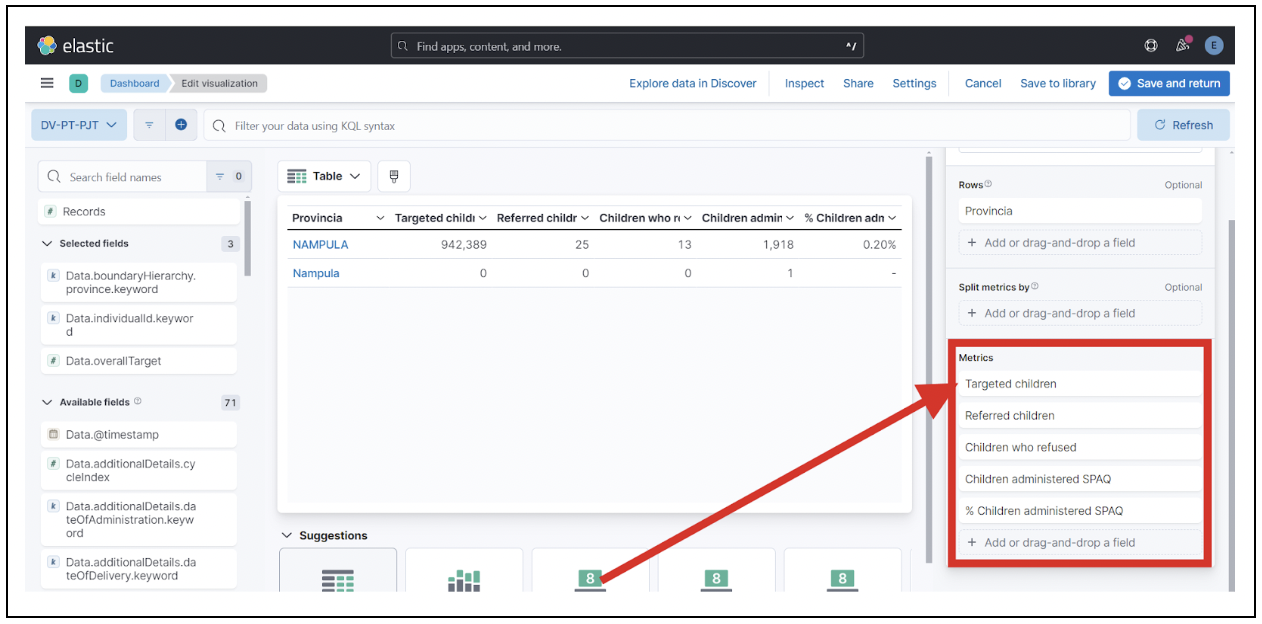Click the add filter plus icon
The image size is (1262, 624).
pyautogui.click(x=181, y=125)
